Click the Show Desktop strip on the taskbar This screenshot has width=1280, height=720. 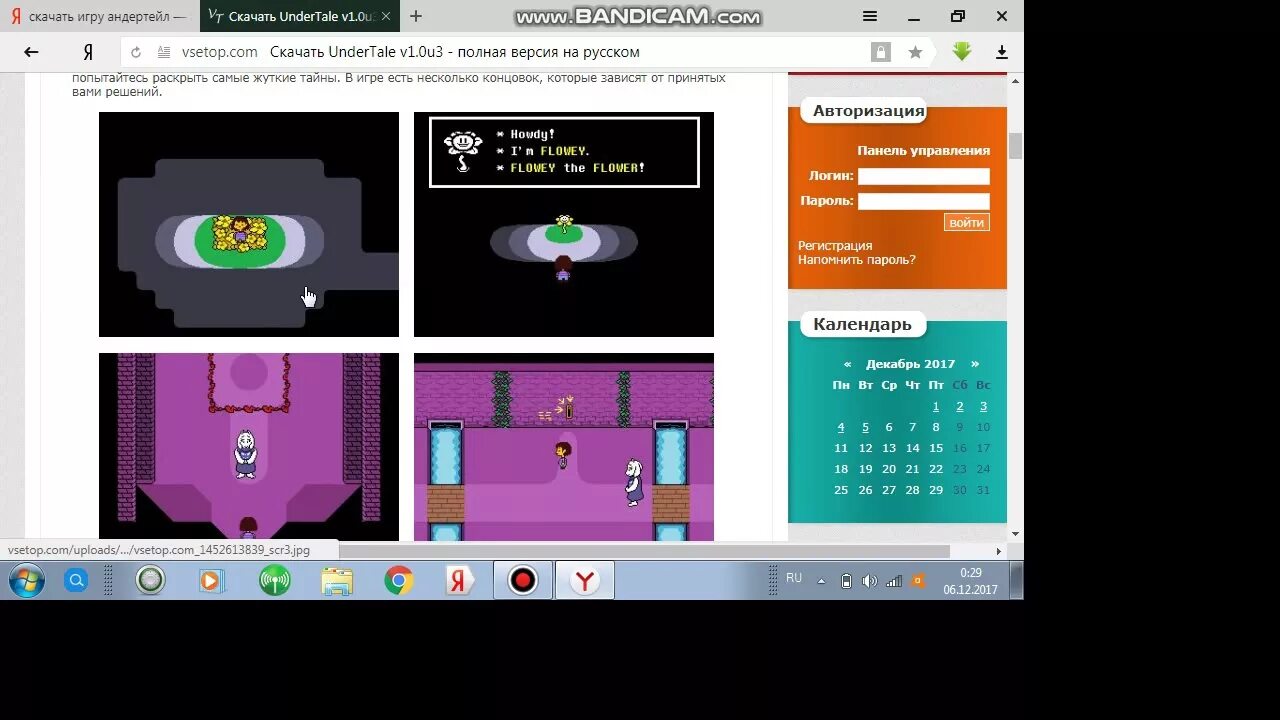[x=1016, y=580]
